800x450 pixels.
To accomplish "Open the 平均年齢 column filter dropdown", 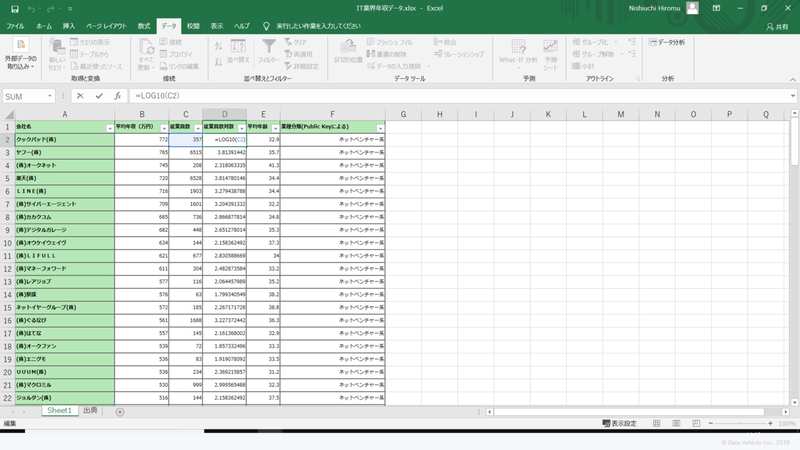I will pyautogui.click(x=275, y=128).
